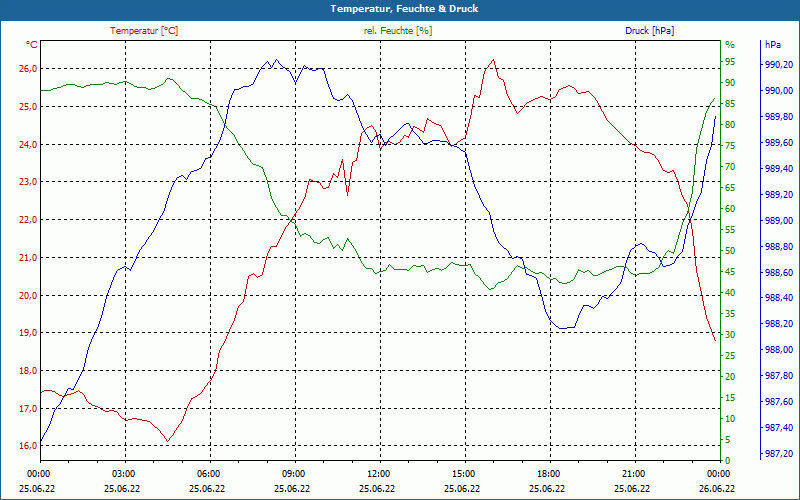Click the '20,0' temperature axis value

coord(28,295)
